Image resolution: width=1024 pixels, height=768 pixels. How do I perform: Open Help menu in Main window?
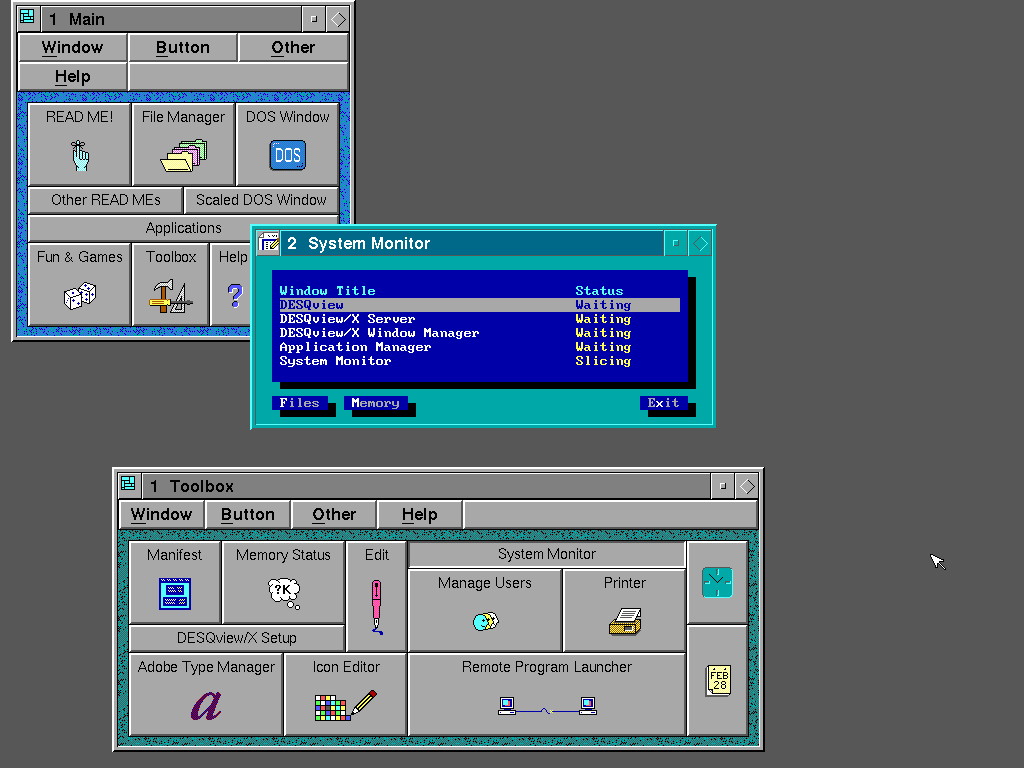(x=72, y=76)
